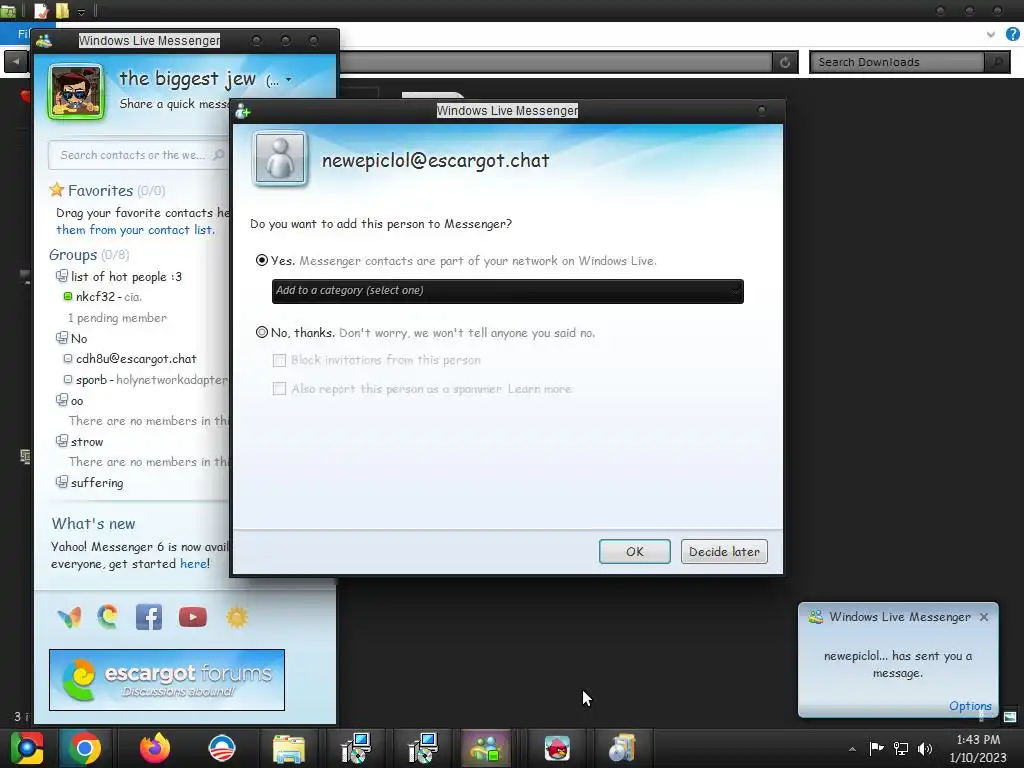The width and height of the screenshot is (1024, 768).
Task: Click the Explorer help question mark icon
Action: click(1013, 34)
